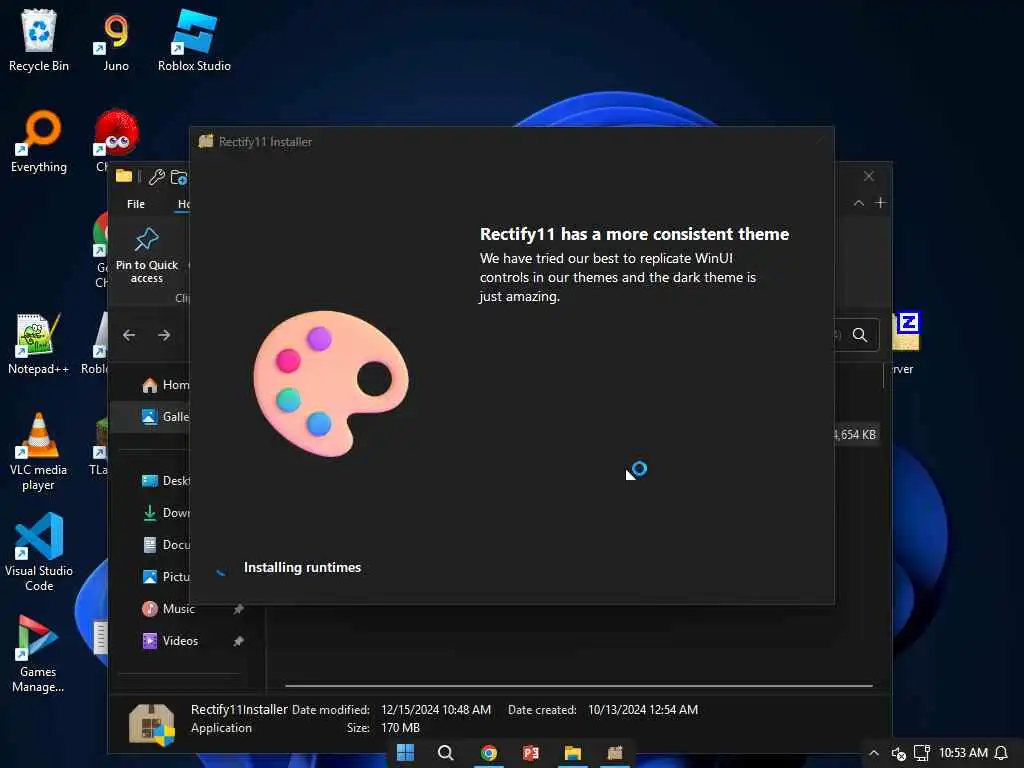
Task: Open Google Chrome from taskbar
Action: (x=488, y=752)
